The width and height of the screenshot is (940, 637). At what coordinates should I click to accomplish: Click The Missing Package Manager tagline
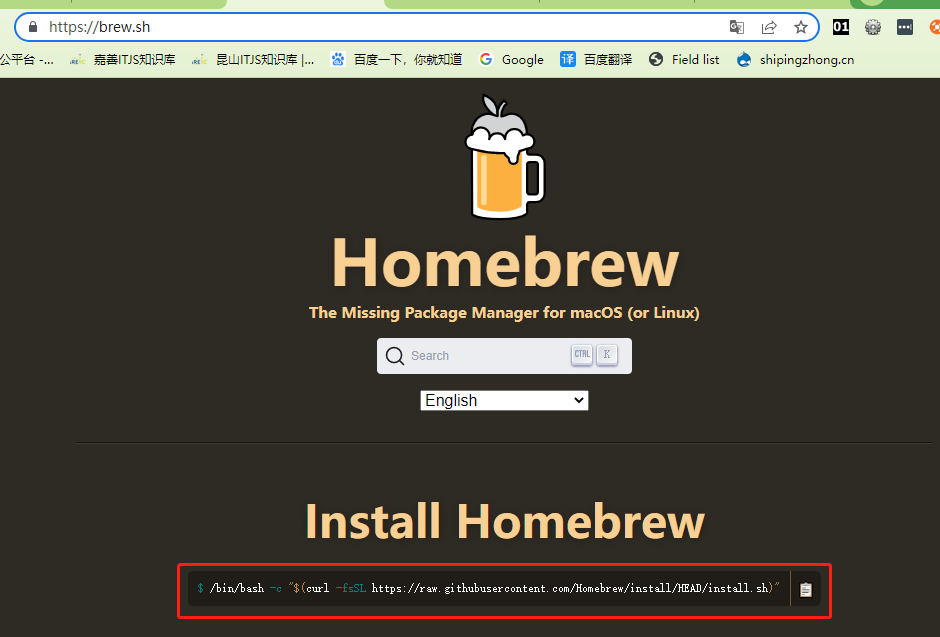[x=504, y=313]
